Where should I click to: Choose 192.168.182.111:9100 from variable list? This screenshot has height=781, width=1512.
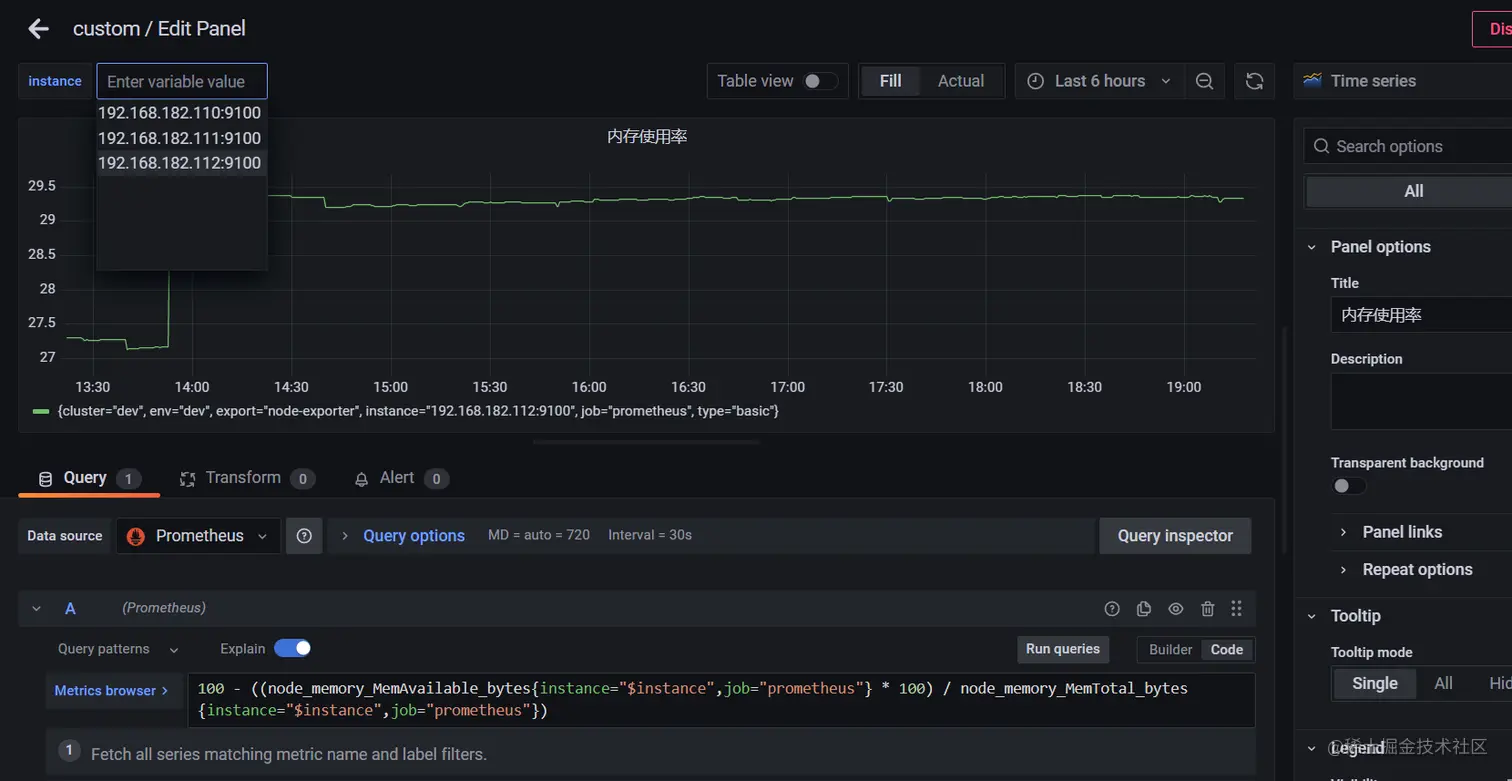[x=180, y=138]
